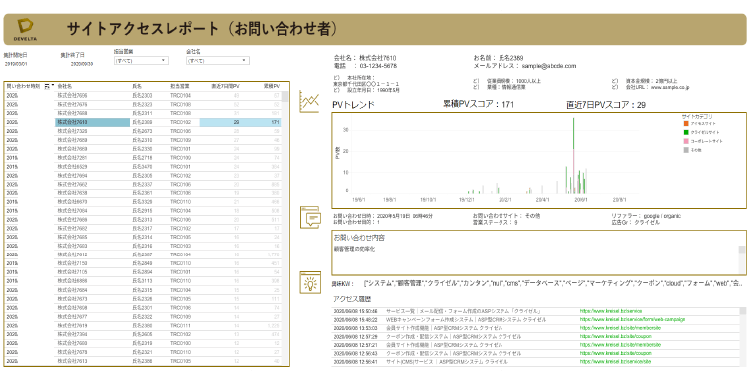Viewport: 750px width, 380px height.
Task: Open the service/site link at 12:56:41
Action: (616, 362)
